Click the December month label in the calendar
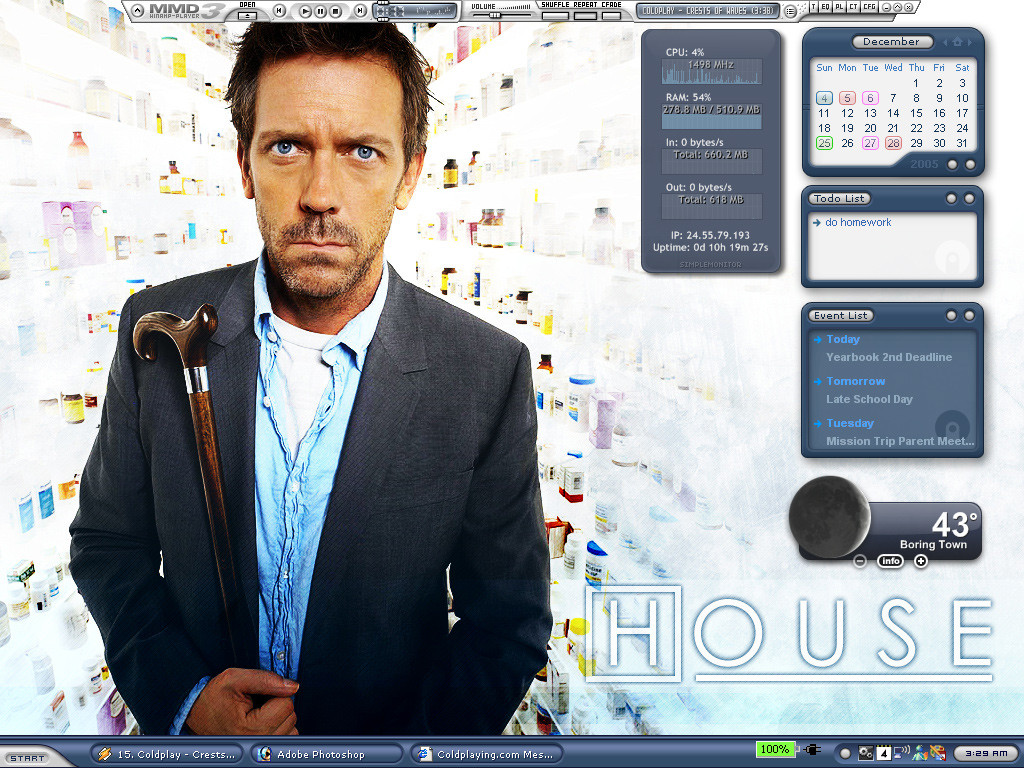 coord(891,42)
